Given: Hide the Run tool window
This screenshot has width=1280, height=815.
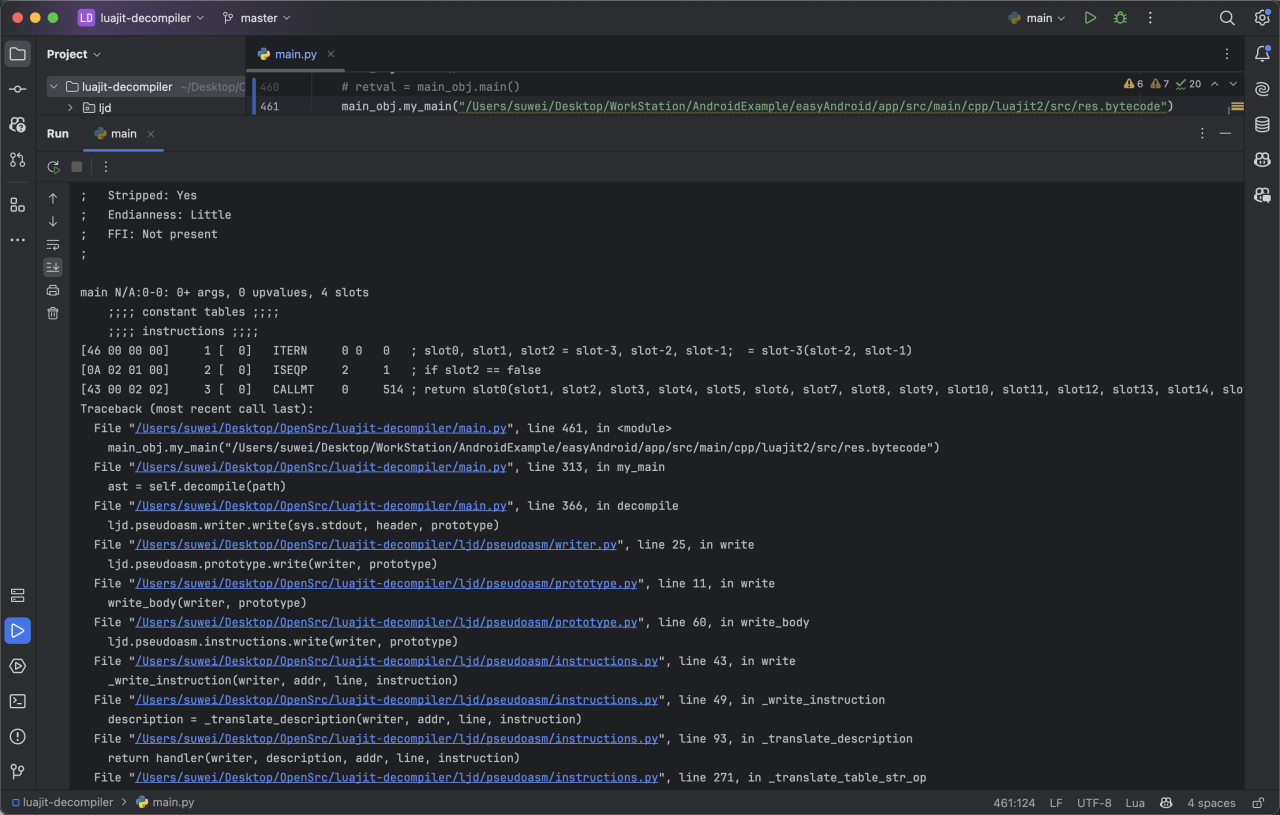Looking at the screenshot, I should (1225, 133).
